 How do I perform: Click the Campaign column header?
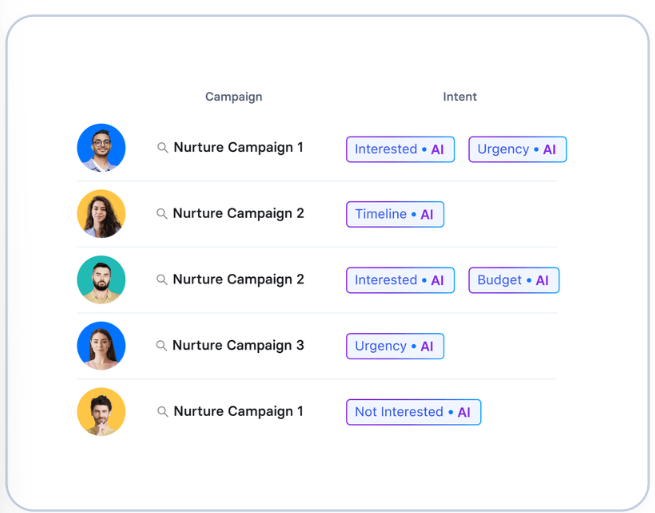[233, 97]
